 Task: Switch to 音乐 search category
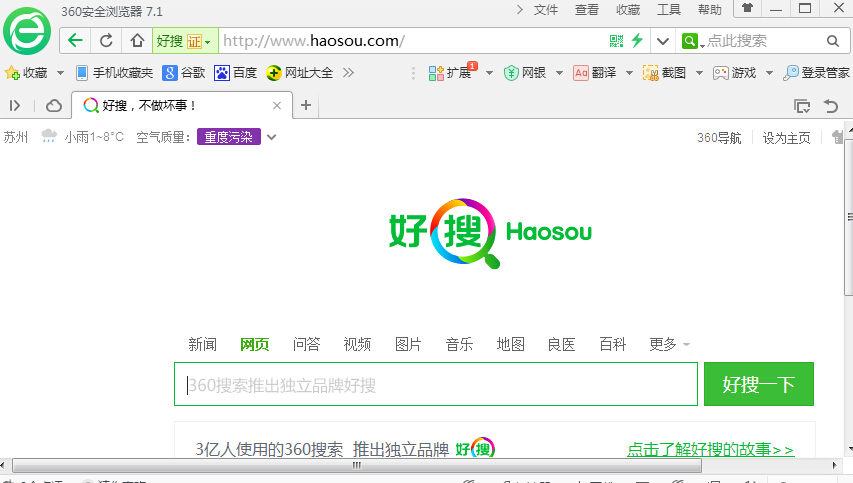coord(459,344)
